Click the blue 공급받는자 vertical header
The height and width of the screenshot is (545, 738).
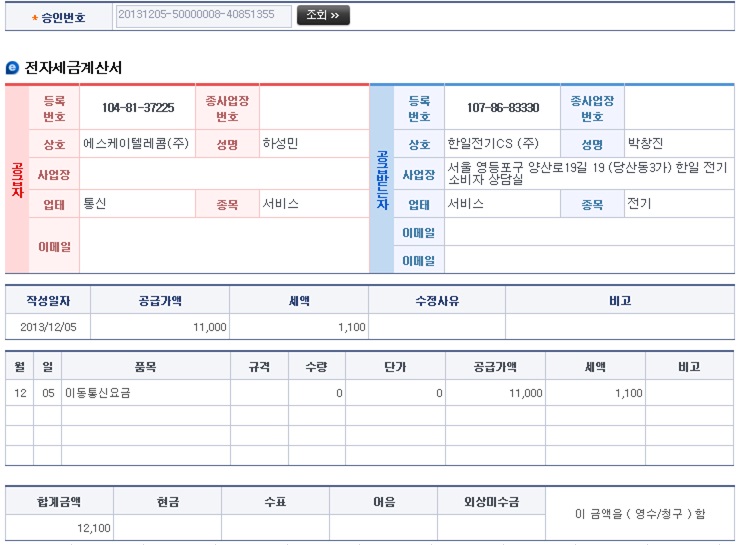[x=382, y=179]
